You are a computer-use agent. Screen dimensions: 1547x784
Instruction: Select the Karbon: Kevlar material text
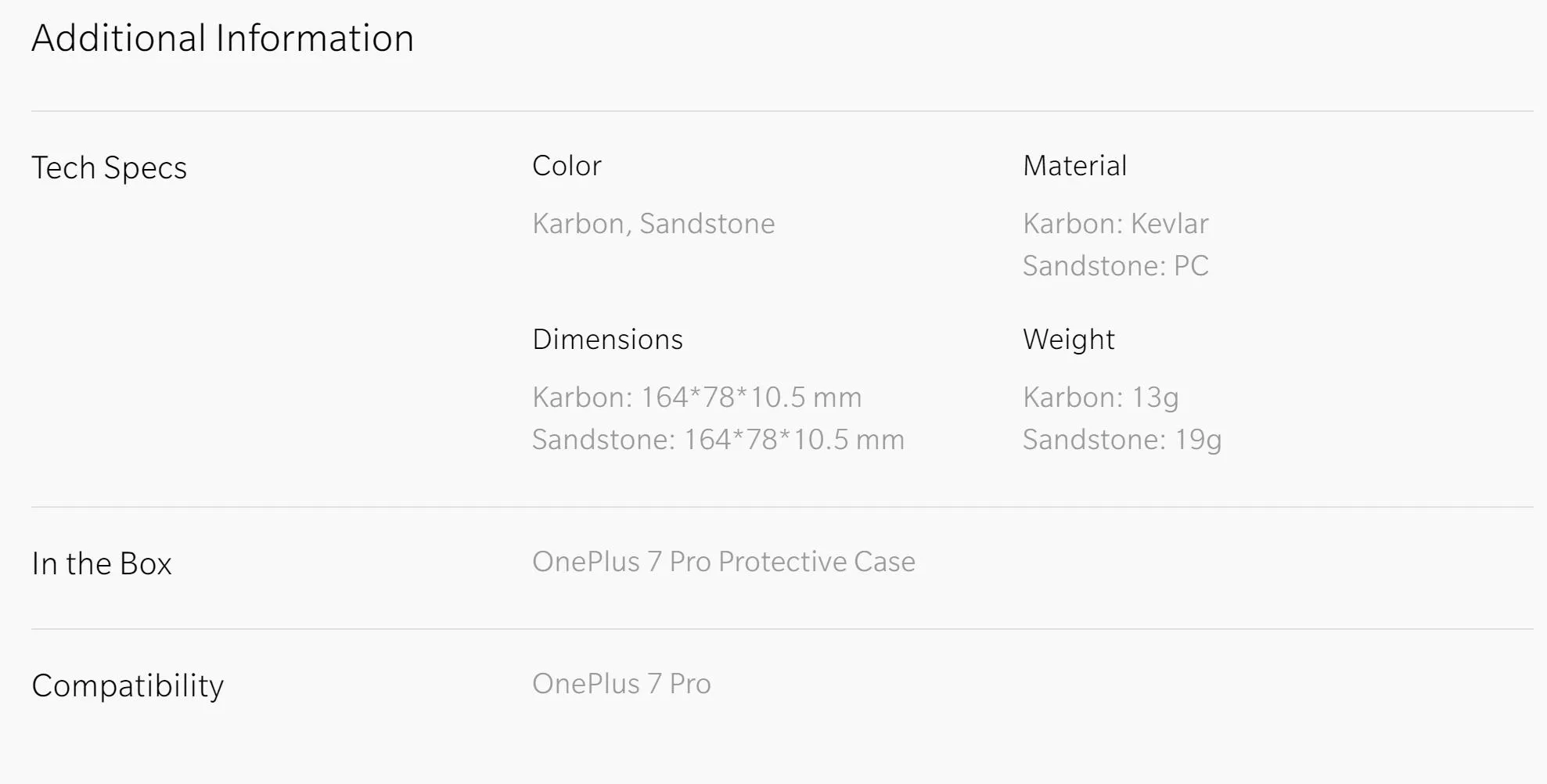click(1115, 224)
